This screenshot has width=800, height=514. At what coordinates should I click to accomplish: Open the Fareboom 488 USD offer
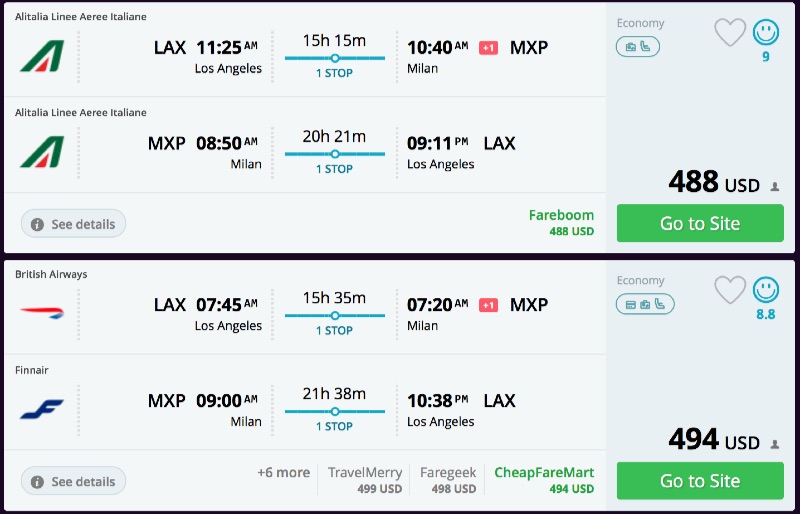561,222
